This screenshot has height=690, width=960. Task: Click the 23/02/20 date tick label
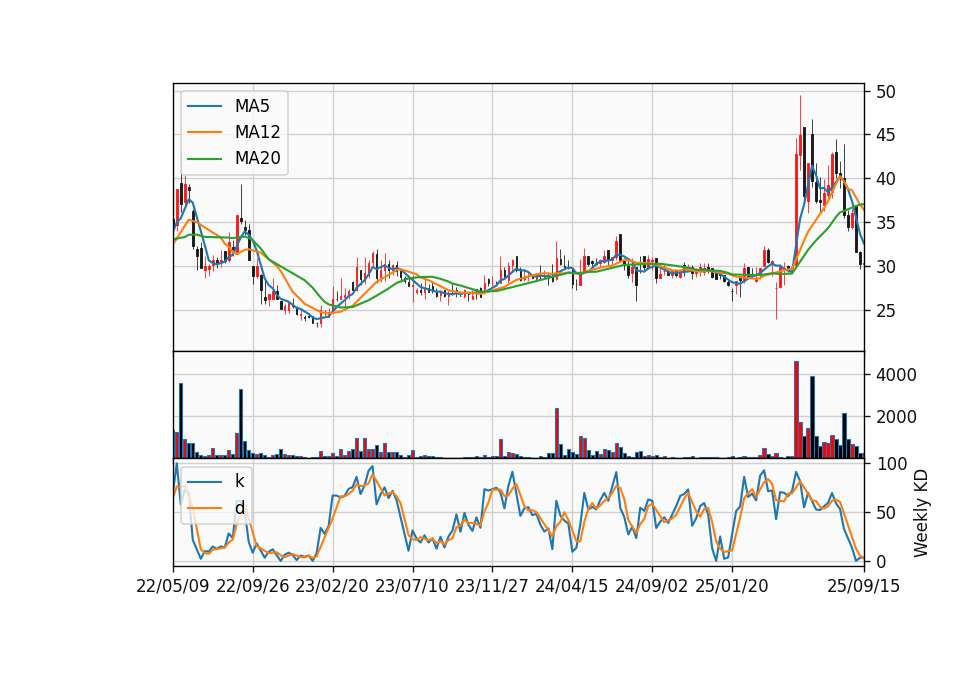pos(332,586)
